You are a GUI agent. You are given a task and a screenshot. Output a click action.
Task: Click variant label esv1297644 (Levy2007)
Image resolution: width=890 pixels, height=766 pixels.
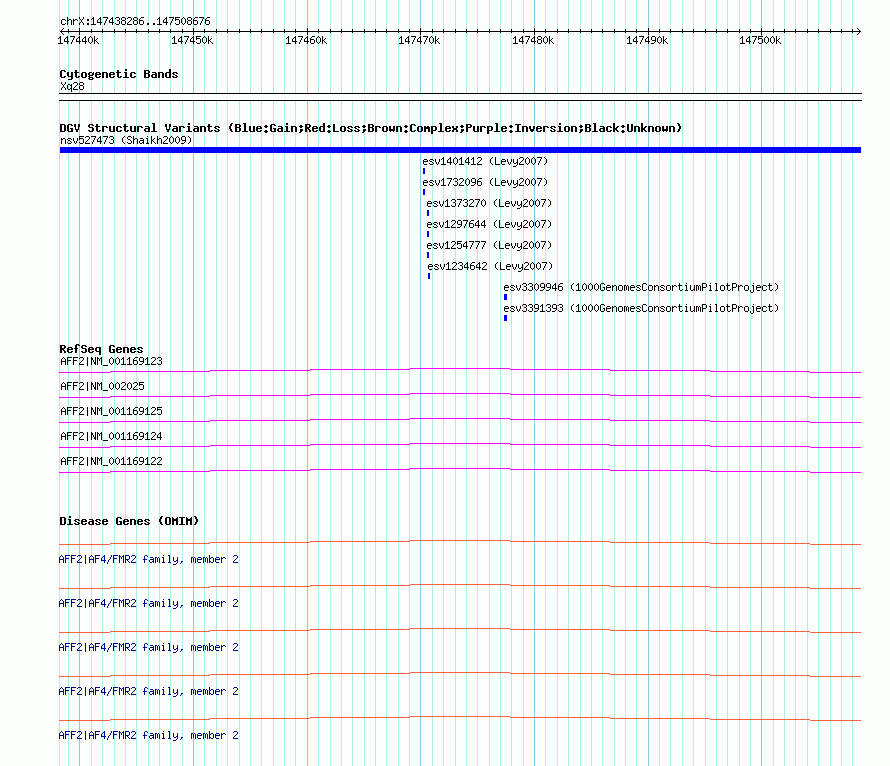[489, 224]
